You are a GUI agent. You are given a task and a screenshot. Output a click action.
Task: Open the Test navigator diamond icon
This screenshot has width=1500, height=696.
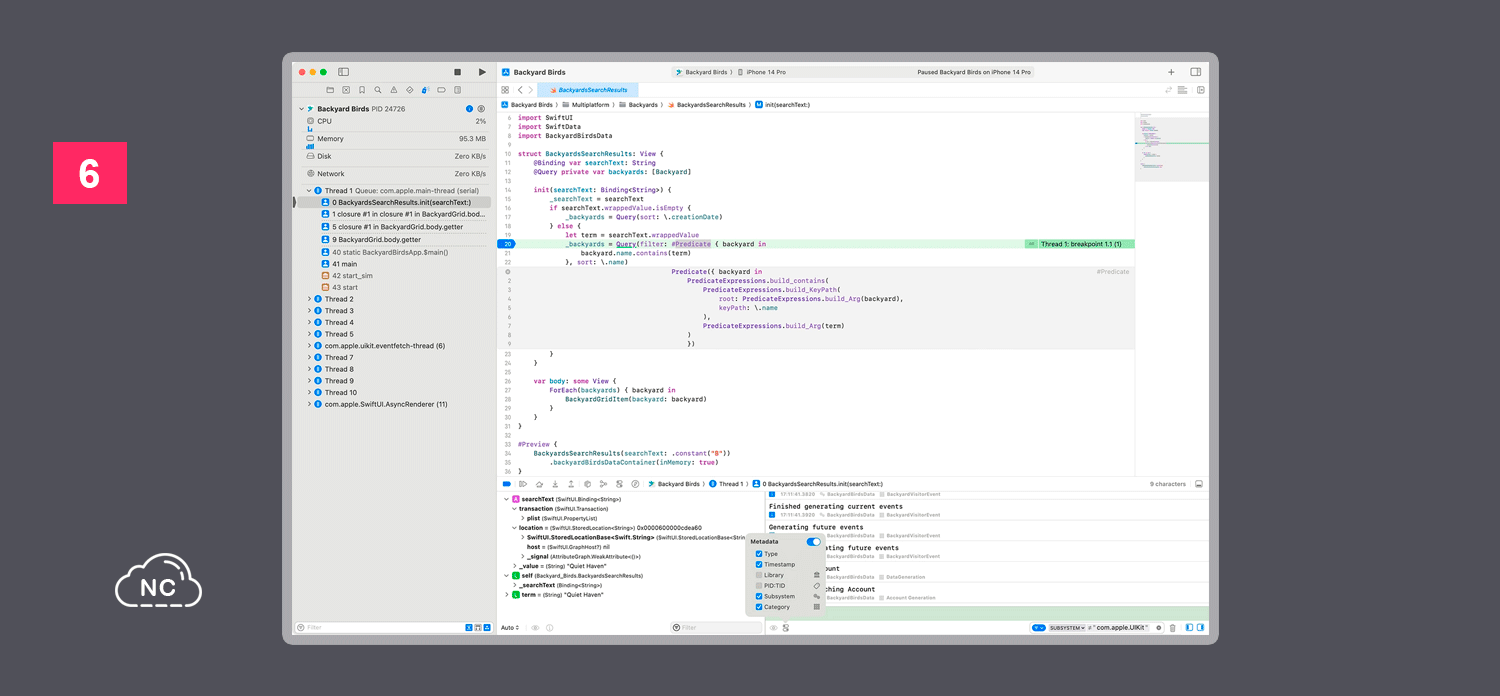pos(410,90)
